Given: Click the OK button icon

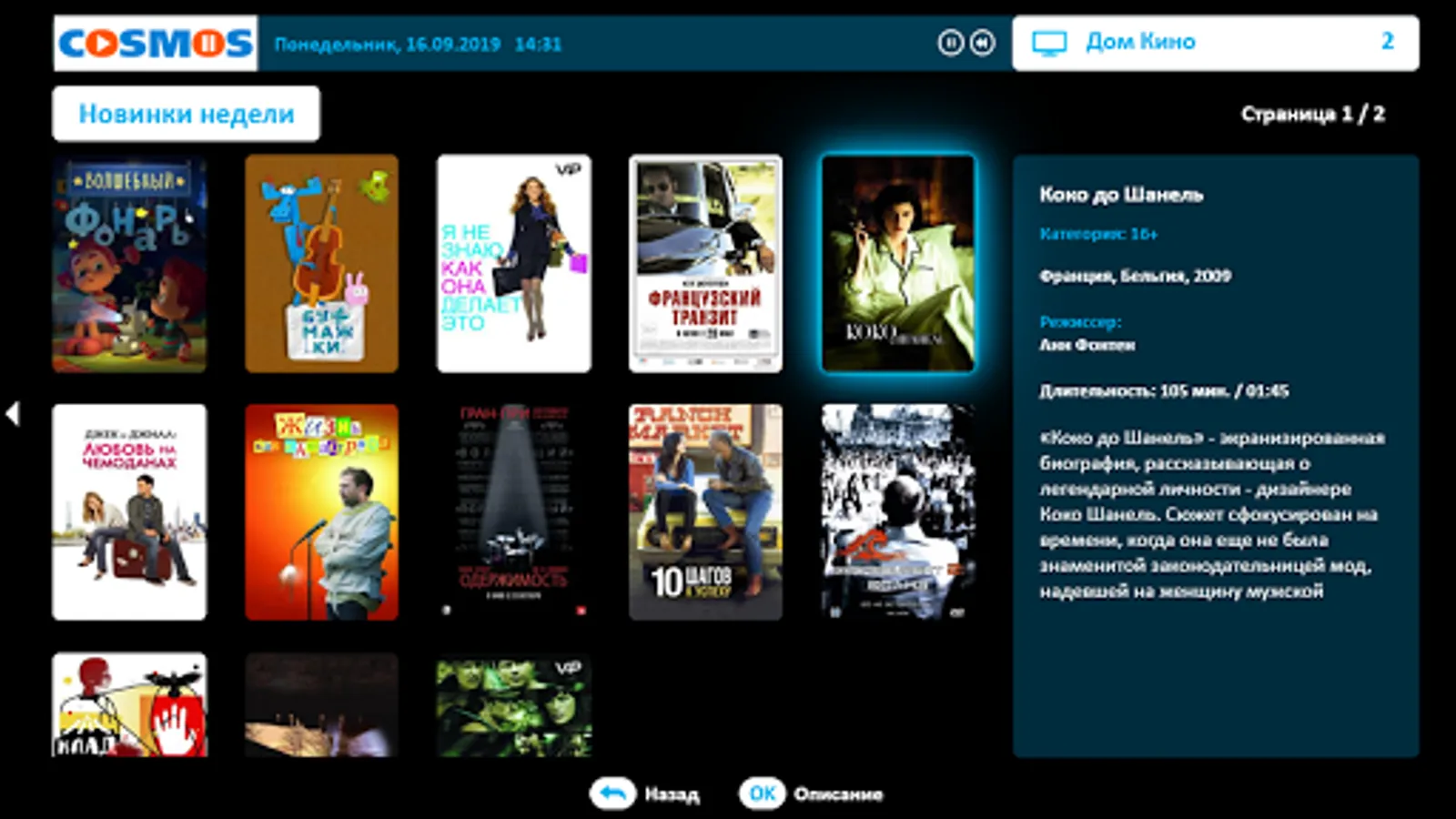Looking at the screenshot, I should coord(762,794).
